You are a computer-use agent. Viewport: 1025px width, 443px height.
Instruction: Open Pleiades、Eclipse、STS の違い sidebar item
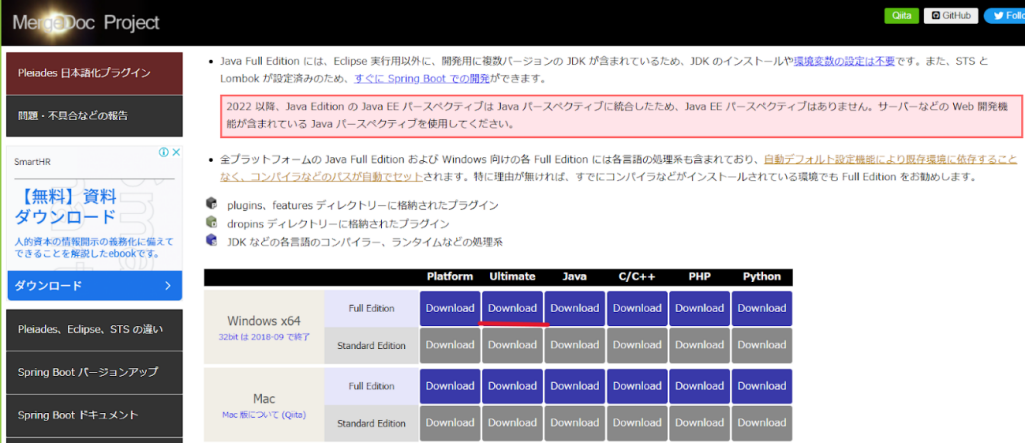tap(94, 329)
